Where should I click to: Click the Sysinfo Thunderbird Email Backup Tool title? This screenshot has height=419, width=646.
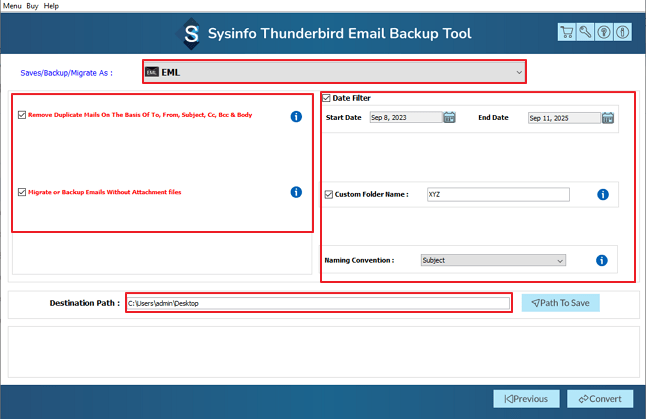339,33
